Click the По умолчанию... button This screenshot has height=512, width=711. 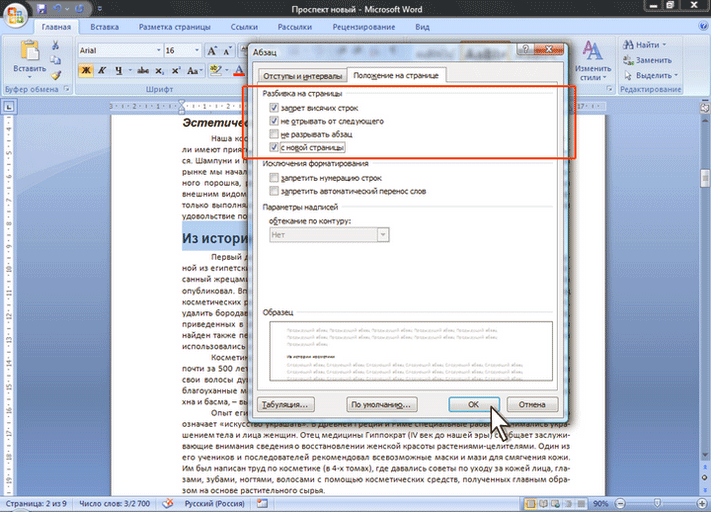[x=381, y=405]
